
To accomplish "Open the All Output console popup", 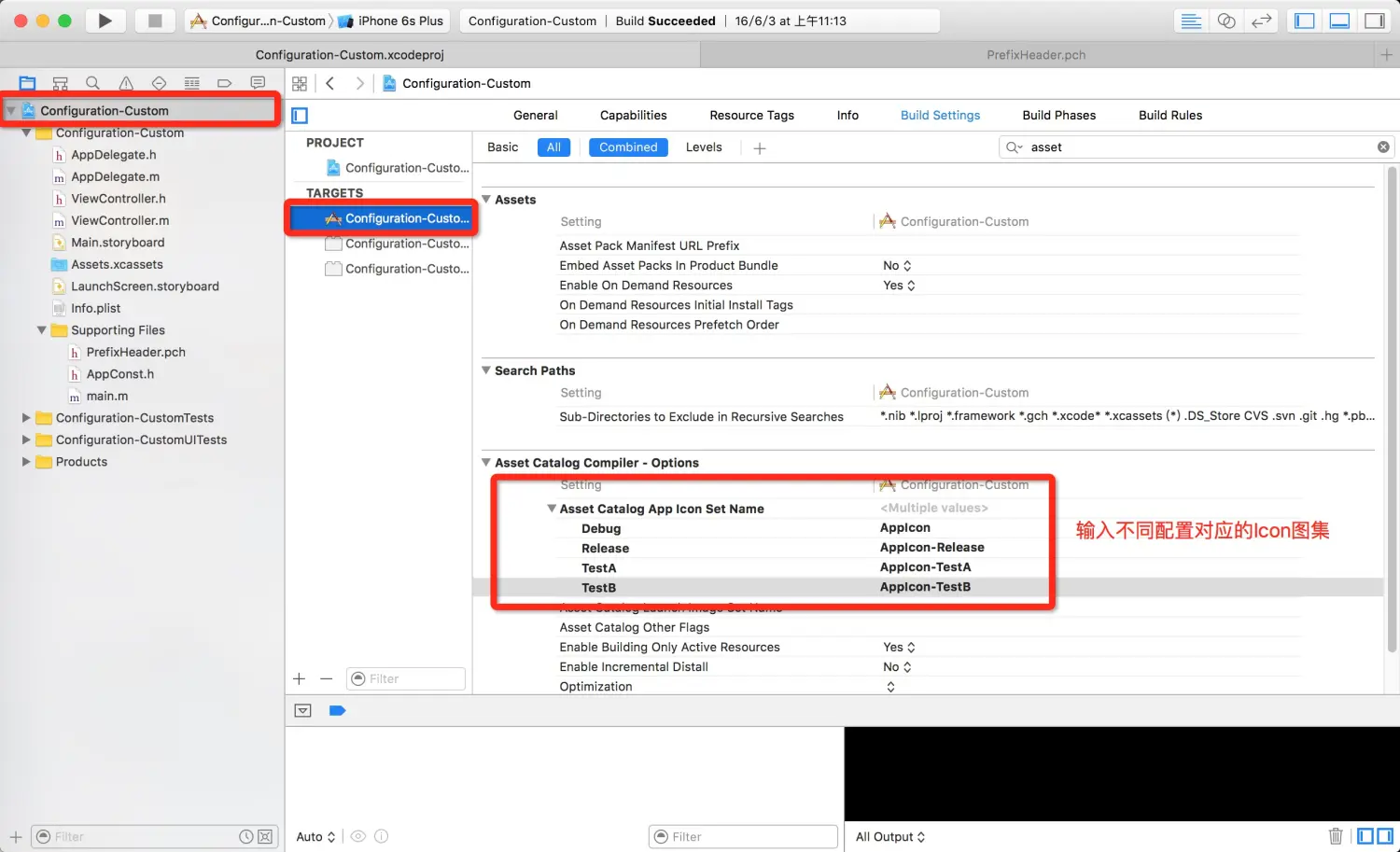I will pos(890,836).
